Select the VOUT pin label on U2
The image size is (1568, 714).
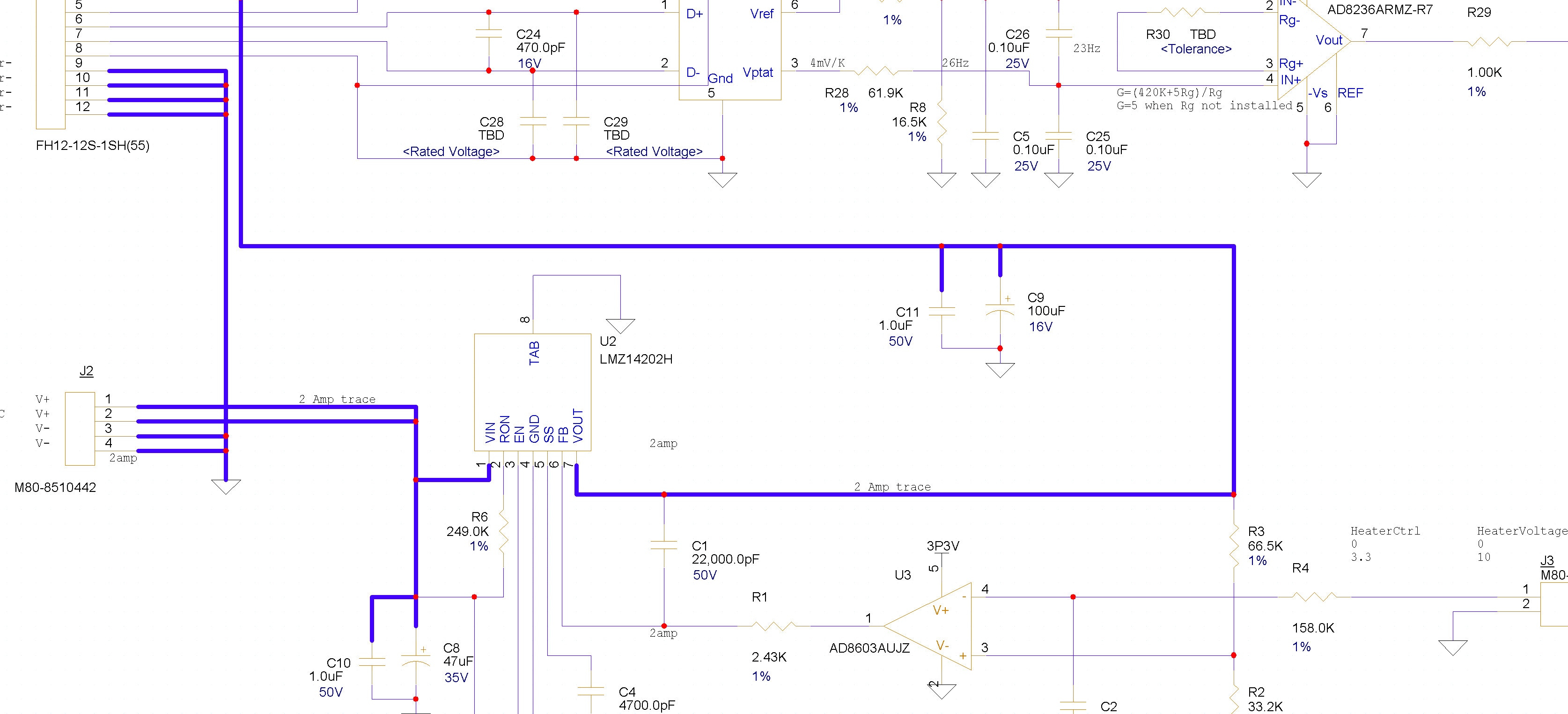click(578, 426)
